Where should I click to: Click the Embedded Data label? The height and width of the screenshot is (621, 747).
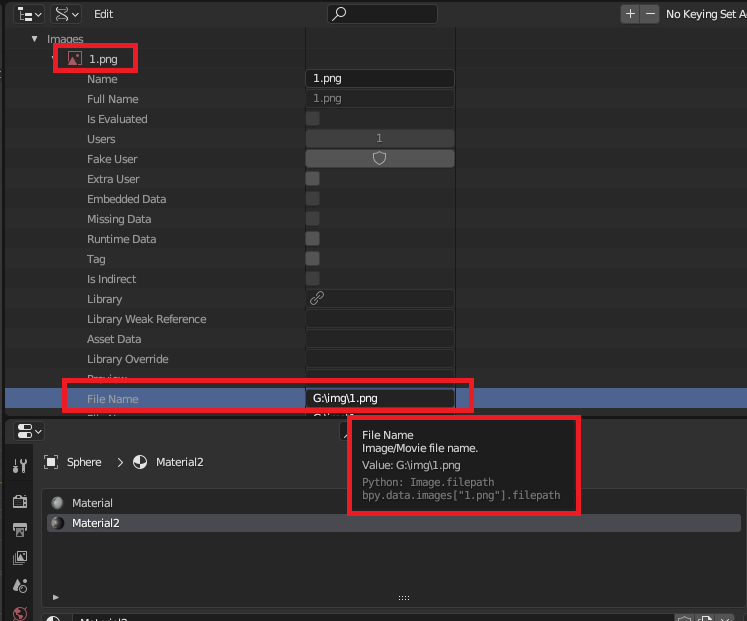[126, 199]
